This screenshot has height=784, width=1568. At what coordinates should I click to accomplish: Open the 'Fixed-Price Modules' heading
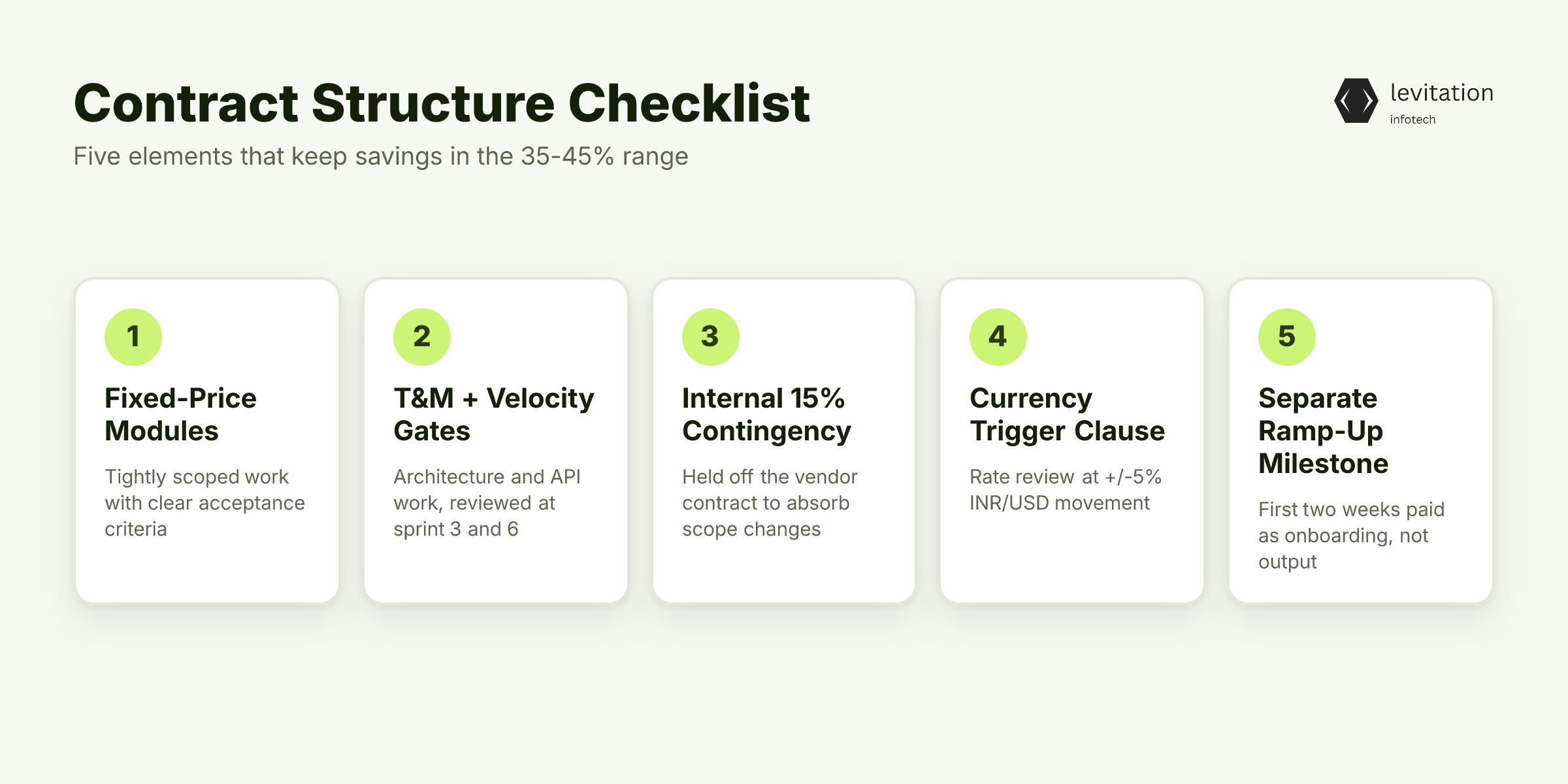pyautogui.click(x=181, y=414)
